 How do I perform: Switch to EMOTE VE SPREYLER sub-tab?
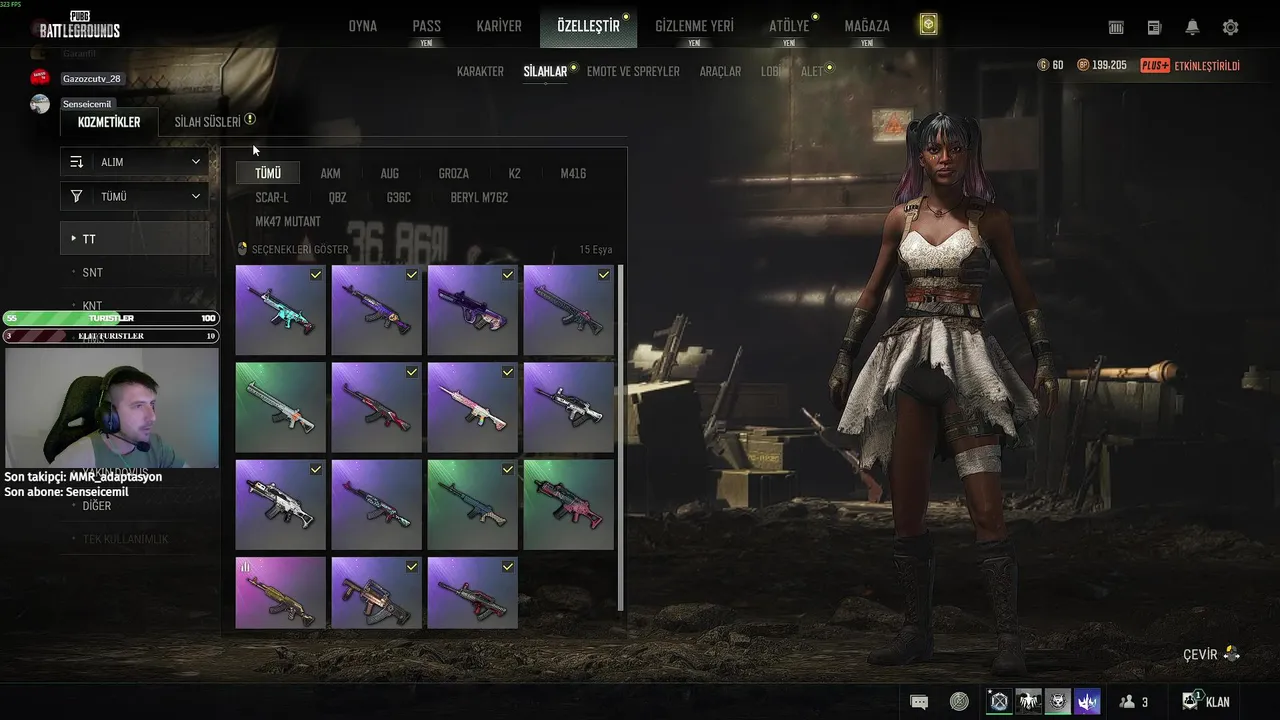[x=633, y=72]
